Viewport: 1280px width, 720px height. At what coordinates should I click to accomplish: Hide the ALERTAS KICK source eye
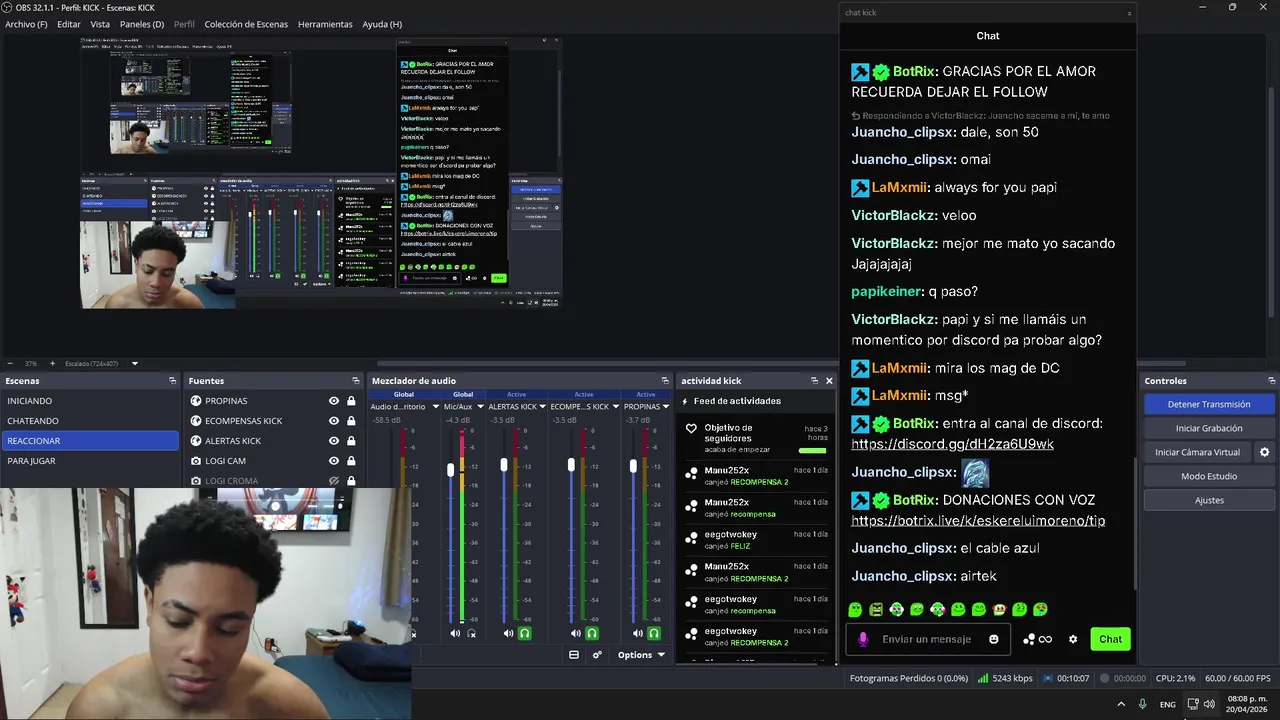click(334, 441)
